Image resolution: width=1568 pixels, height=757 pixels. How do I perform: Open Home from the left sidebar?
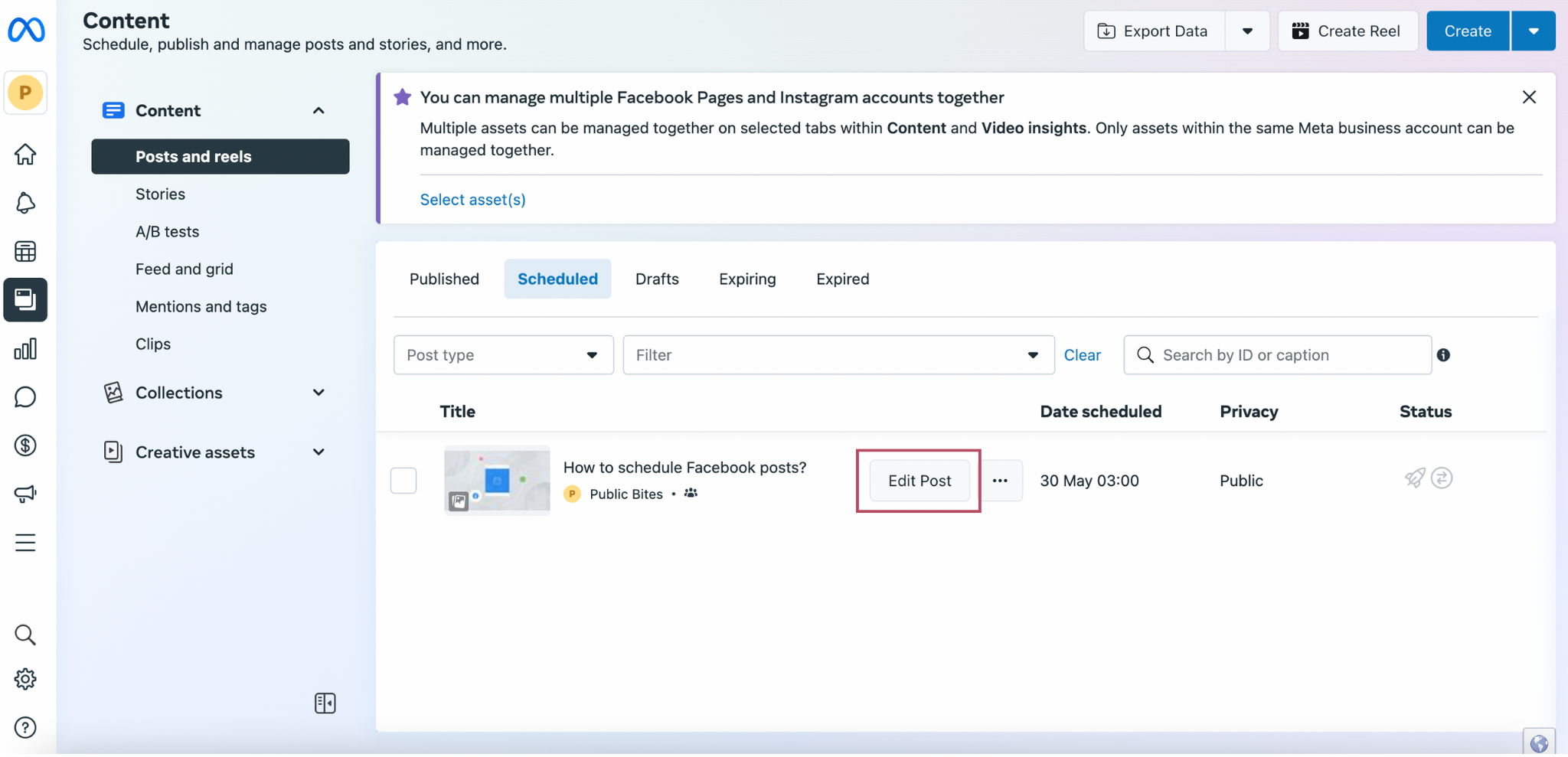coord(25,155)
